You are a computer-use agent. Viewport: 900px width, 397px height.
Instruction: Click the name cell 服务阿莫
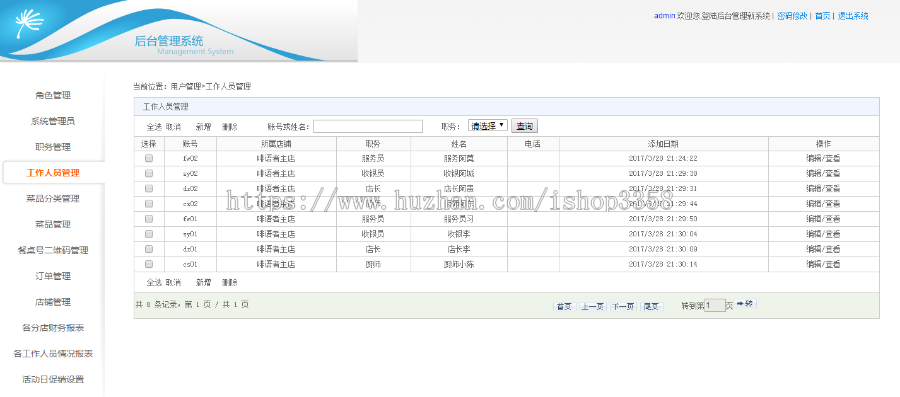tap(459, 158)
